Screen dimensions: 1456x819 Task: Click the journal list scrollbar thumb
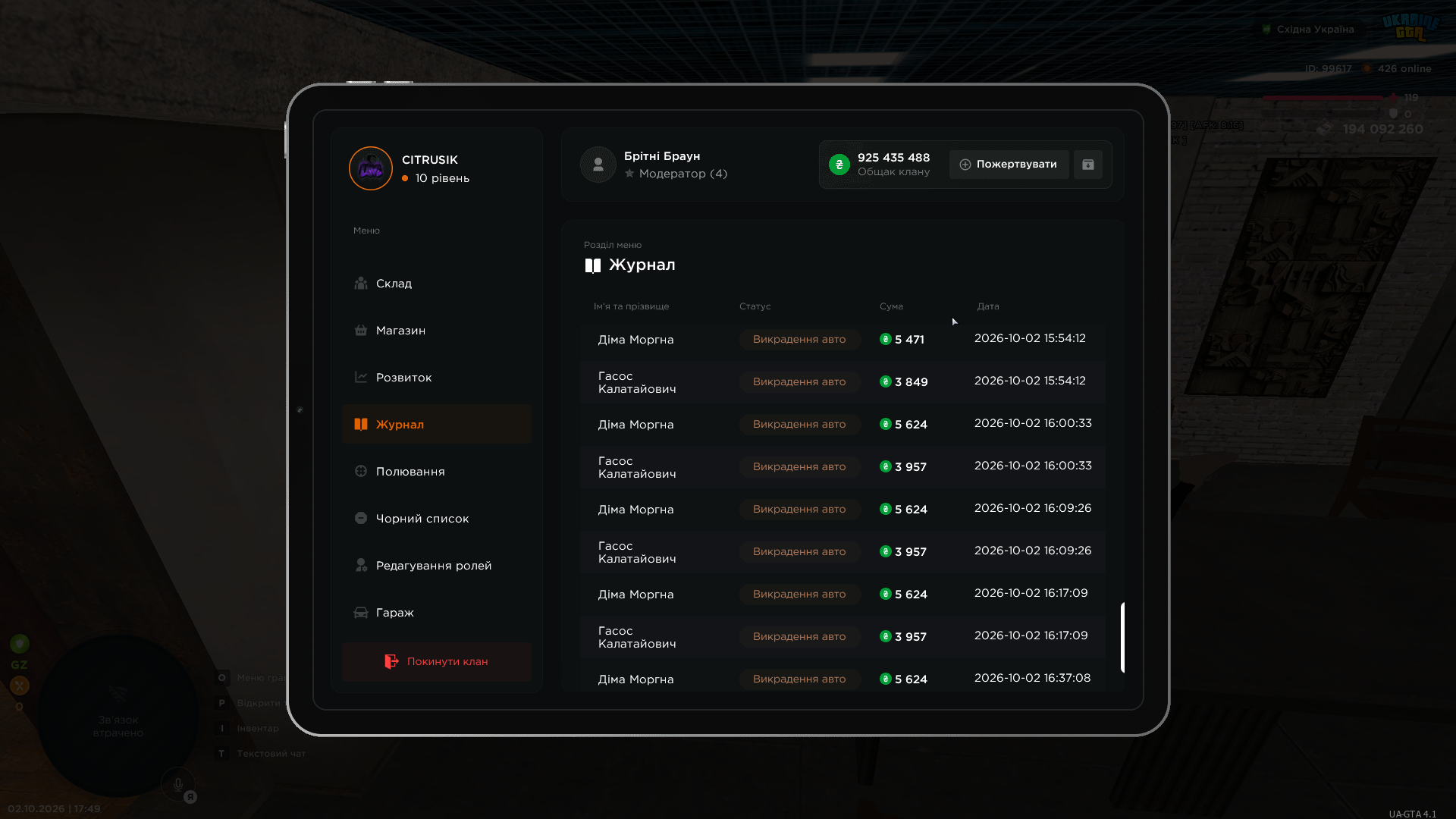point(1122,638)
